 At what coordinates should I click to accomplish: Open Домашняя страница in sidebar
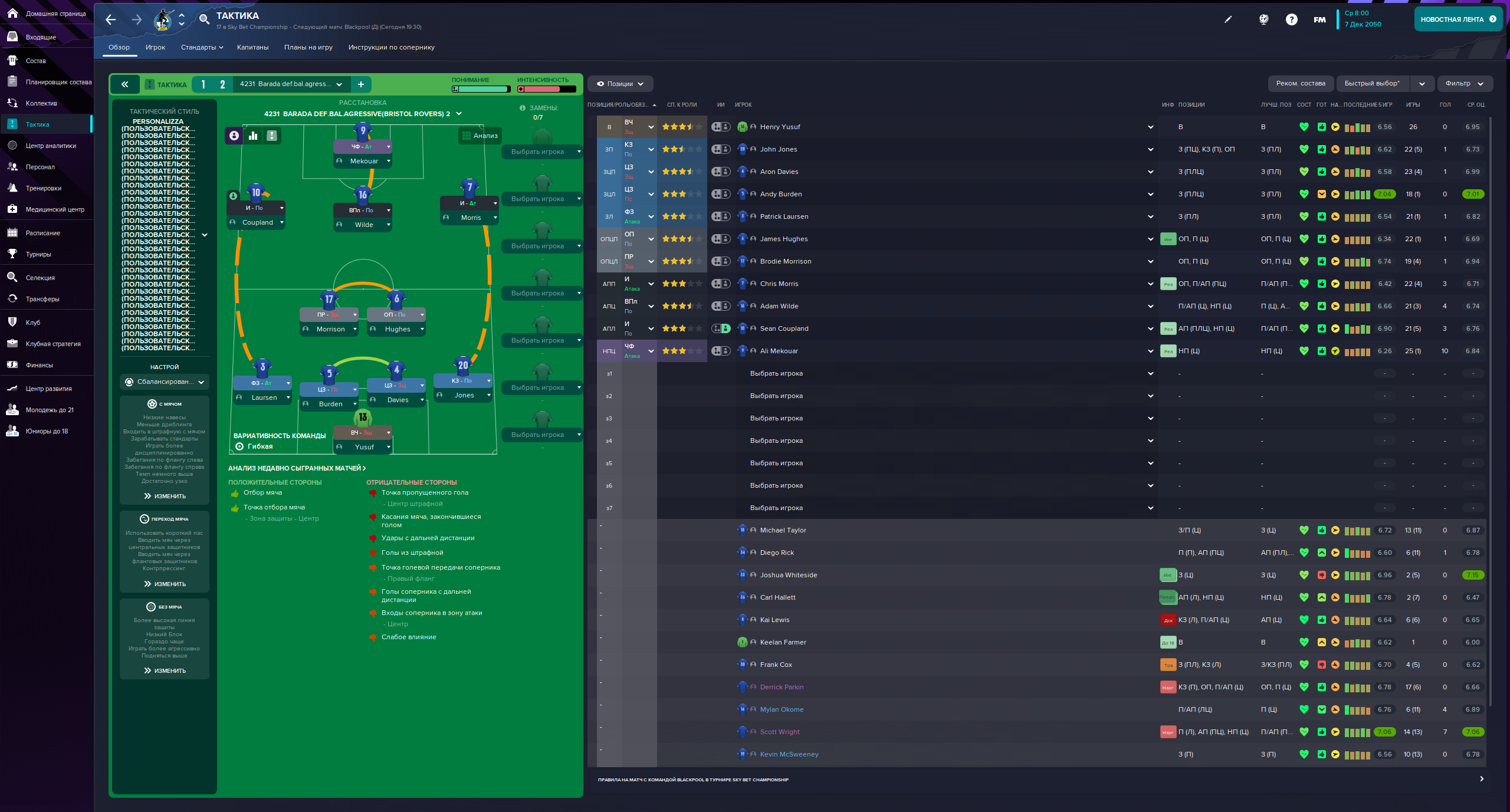point(47,13)
